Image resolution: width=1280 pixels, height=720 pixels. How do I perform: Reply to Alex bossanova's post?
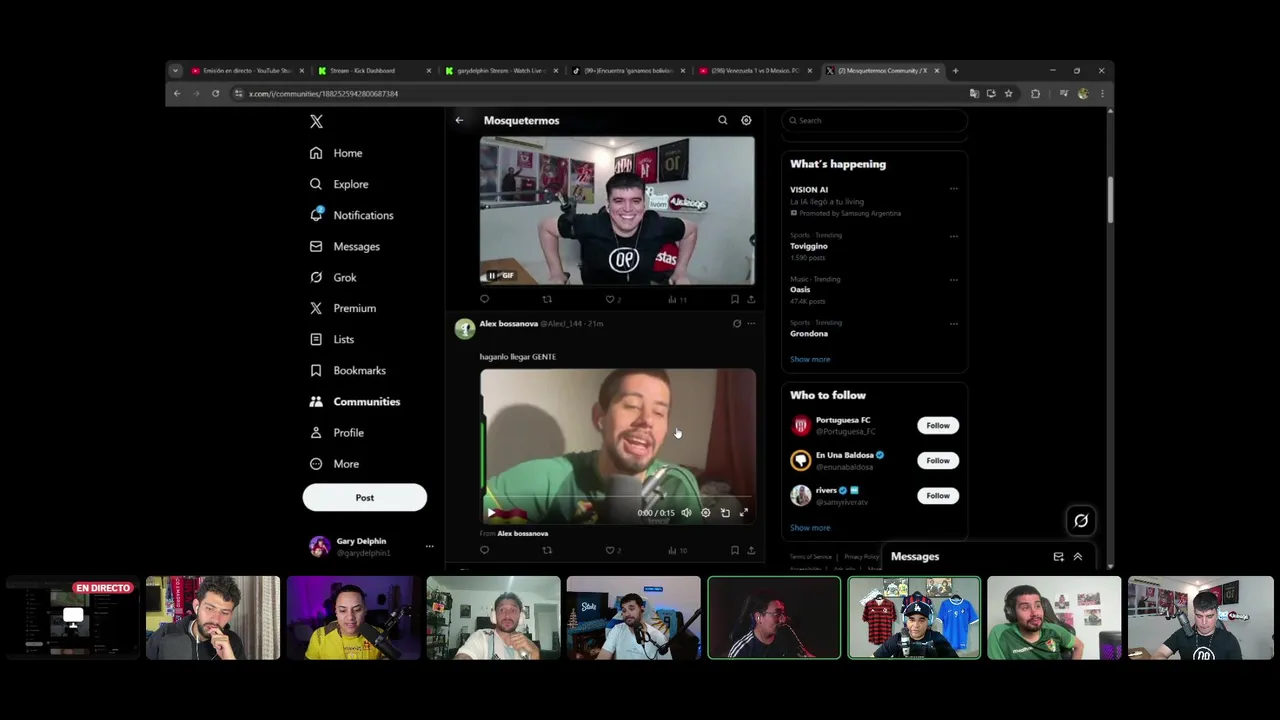485,550
